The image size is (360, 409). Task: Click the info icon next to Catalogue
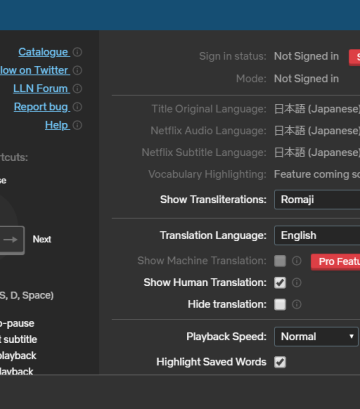click(x=77, y=52)
